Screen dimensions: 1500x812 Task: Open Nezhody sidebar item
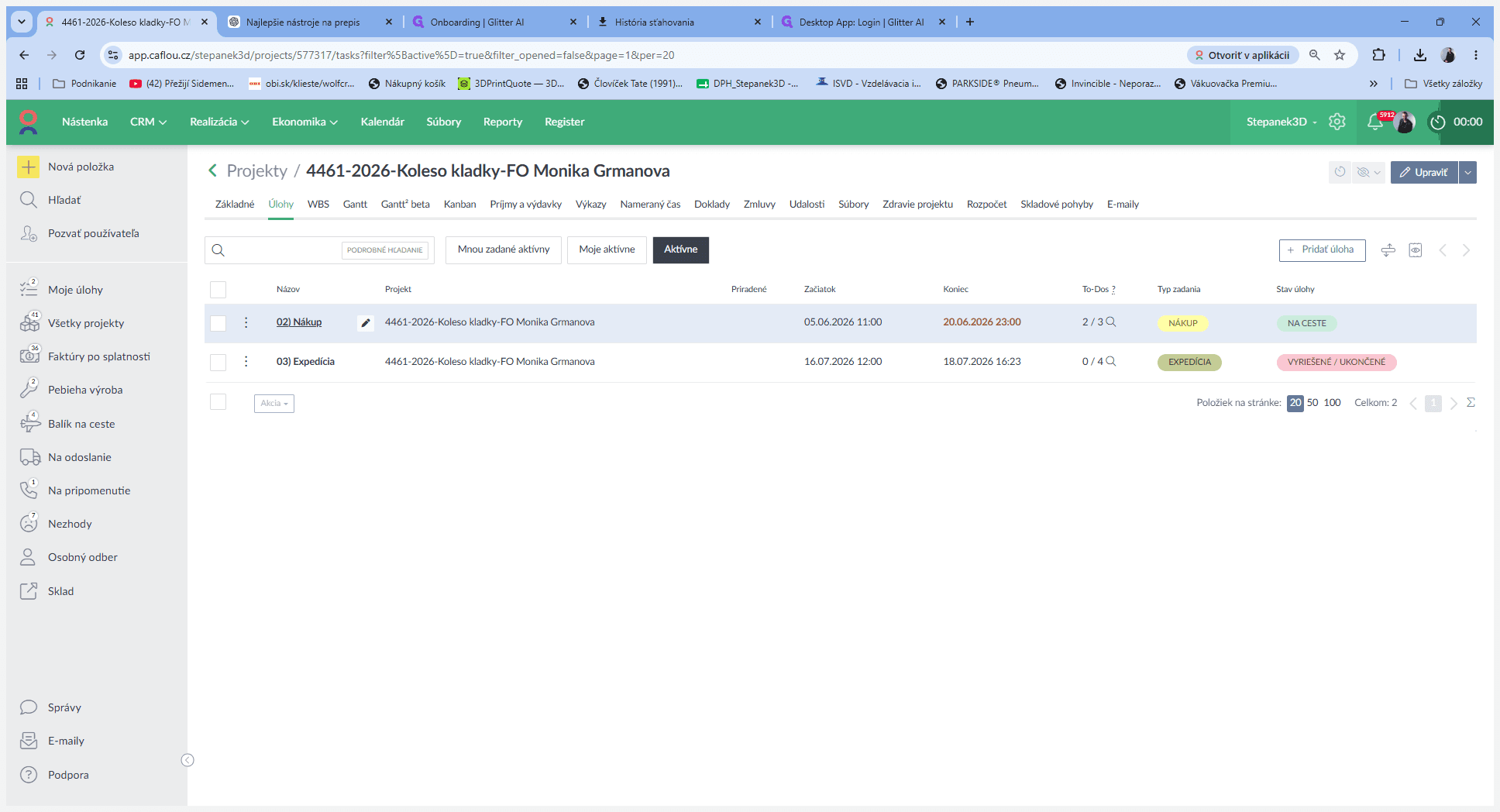click(x=70, y=524)
